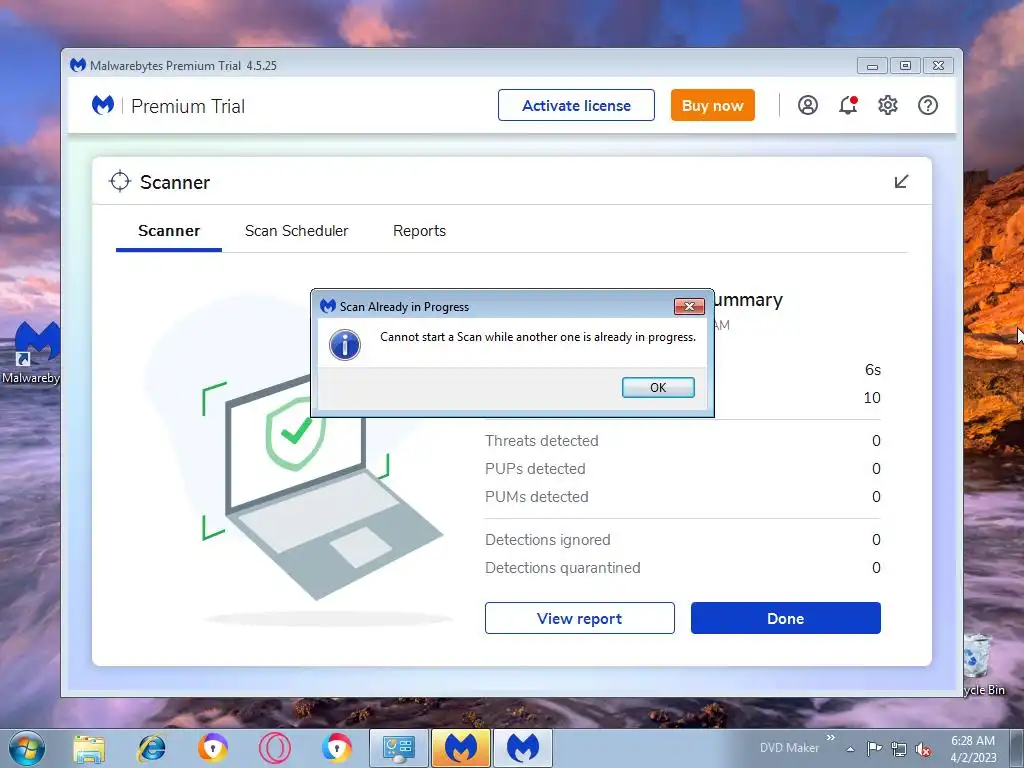Click the Scanner card heading text
The height and width of the screenshot is (768, 1024).
(x=175, y=182)
